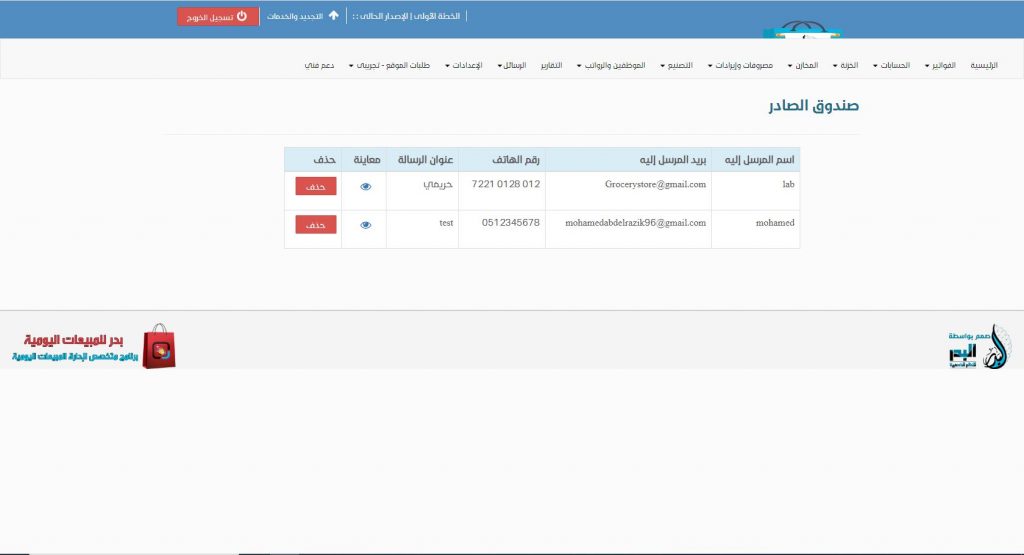Image resolution: width=1024 pixels, height=555 pixels.
Task: Delete the mohamed outbox message
Action: pyautogui.click(x=315, y=225)
